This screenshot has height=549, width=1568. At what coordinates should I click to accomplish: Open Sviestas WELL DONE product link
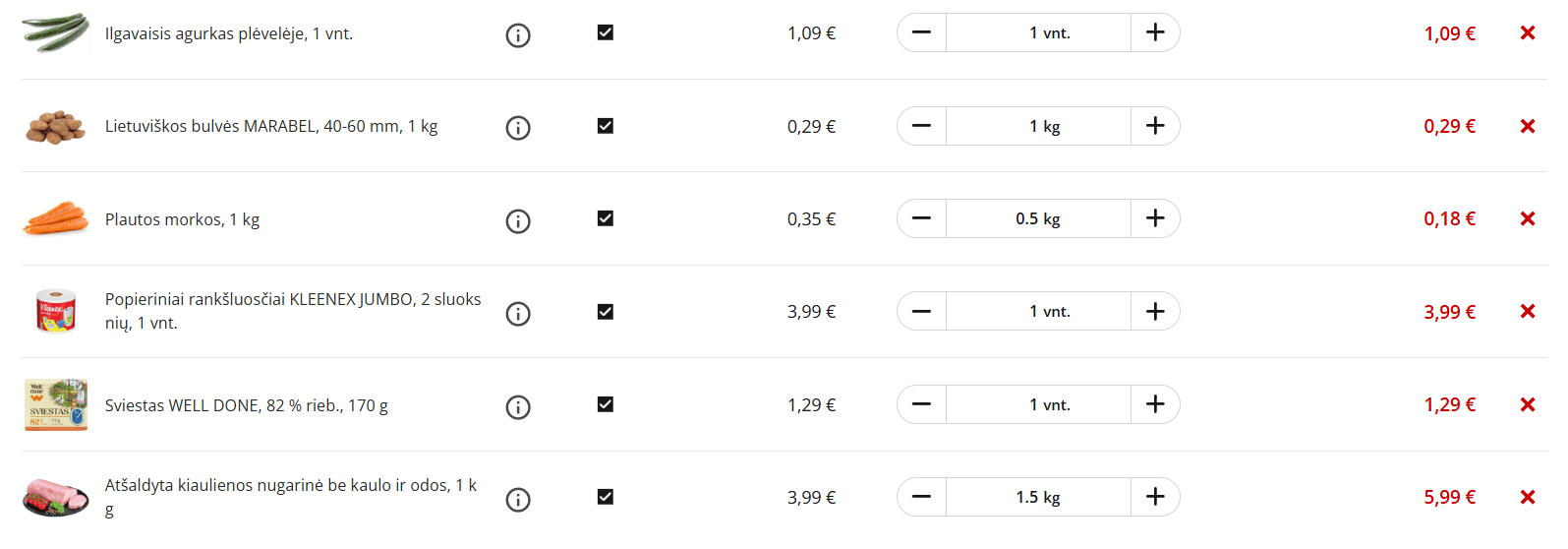pos(247,405)
